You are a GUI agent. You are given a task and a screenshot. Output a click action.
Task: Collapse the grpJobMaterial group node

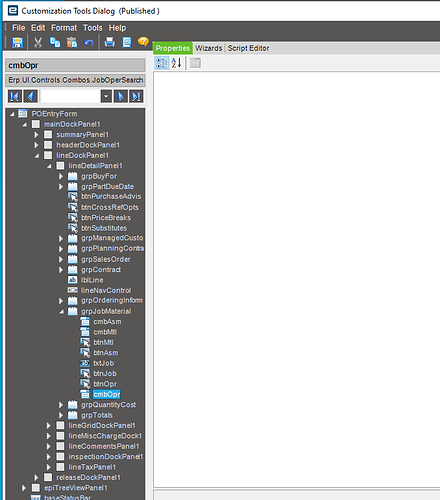(x=62, y=312)
